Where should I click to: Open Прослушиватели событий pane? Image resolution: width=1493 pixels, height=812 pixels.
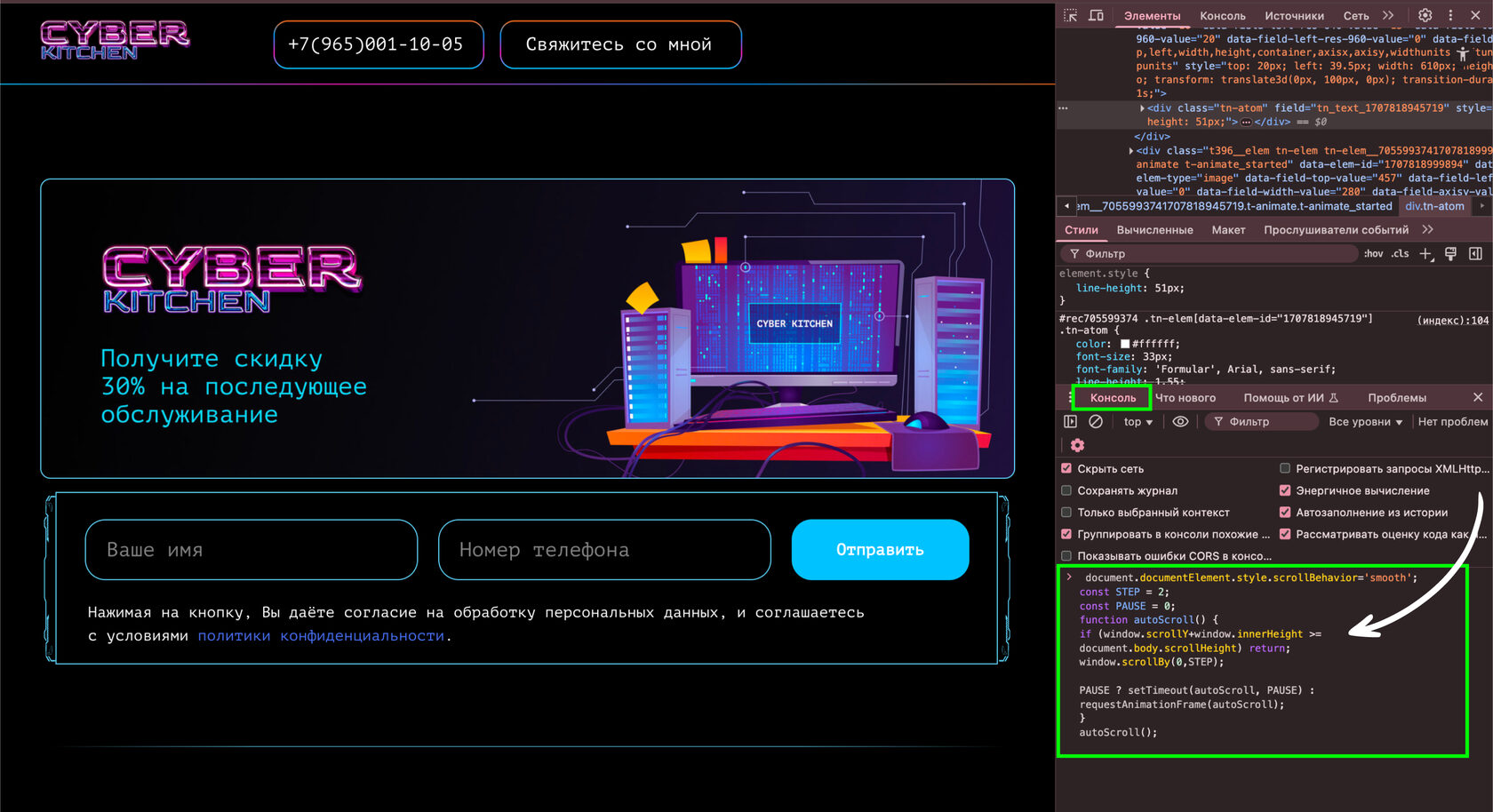click(1336, 230)
